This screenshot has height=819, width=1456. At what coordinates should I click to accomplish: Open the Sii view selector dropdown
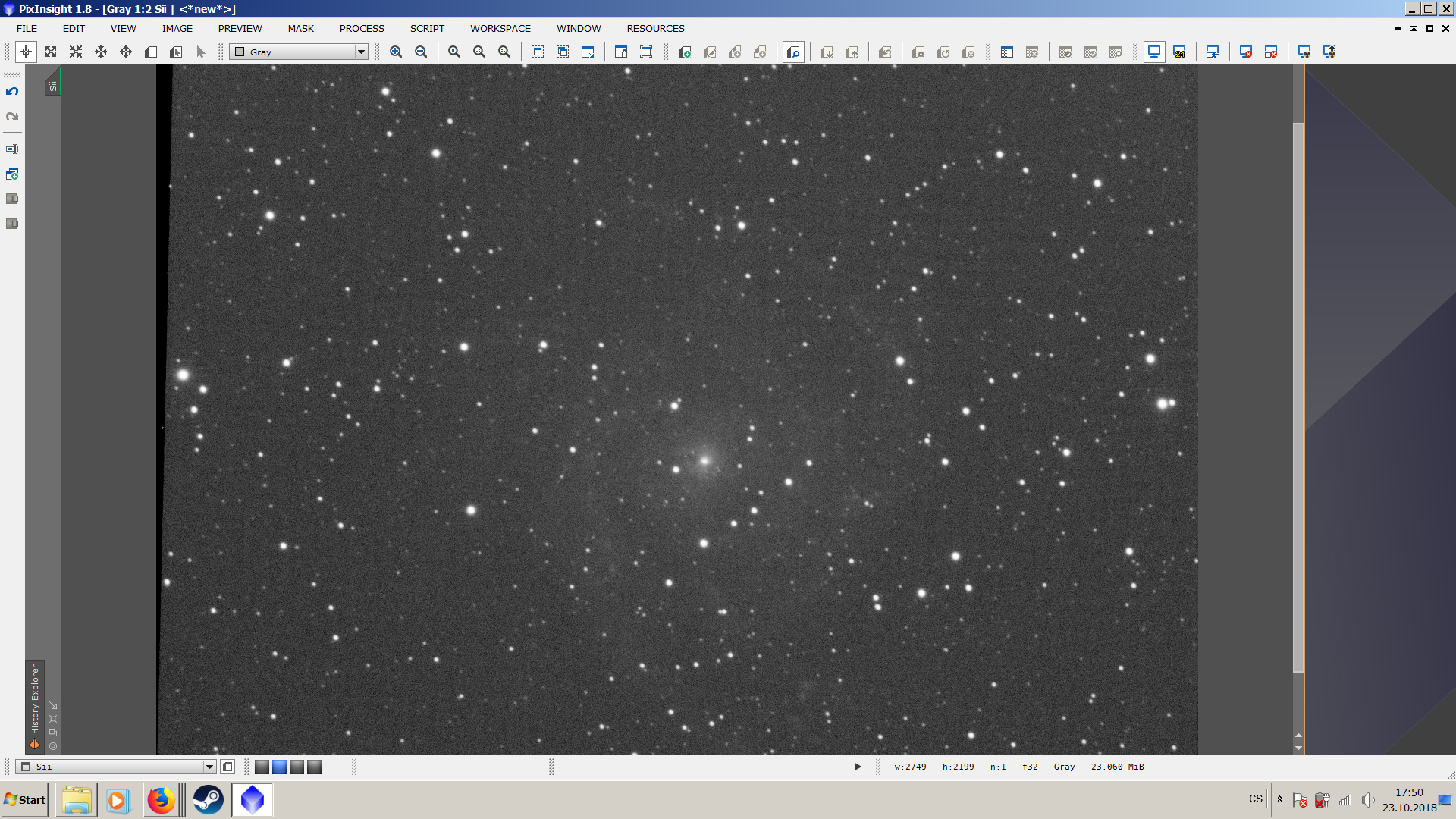(210, 767)
